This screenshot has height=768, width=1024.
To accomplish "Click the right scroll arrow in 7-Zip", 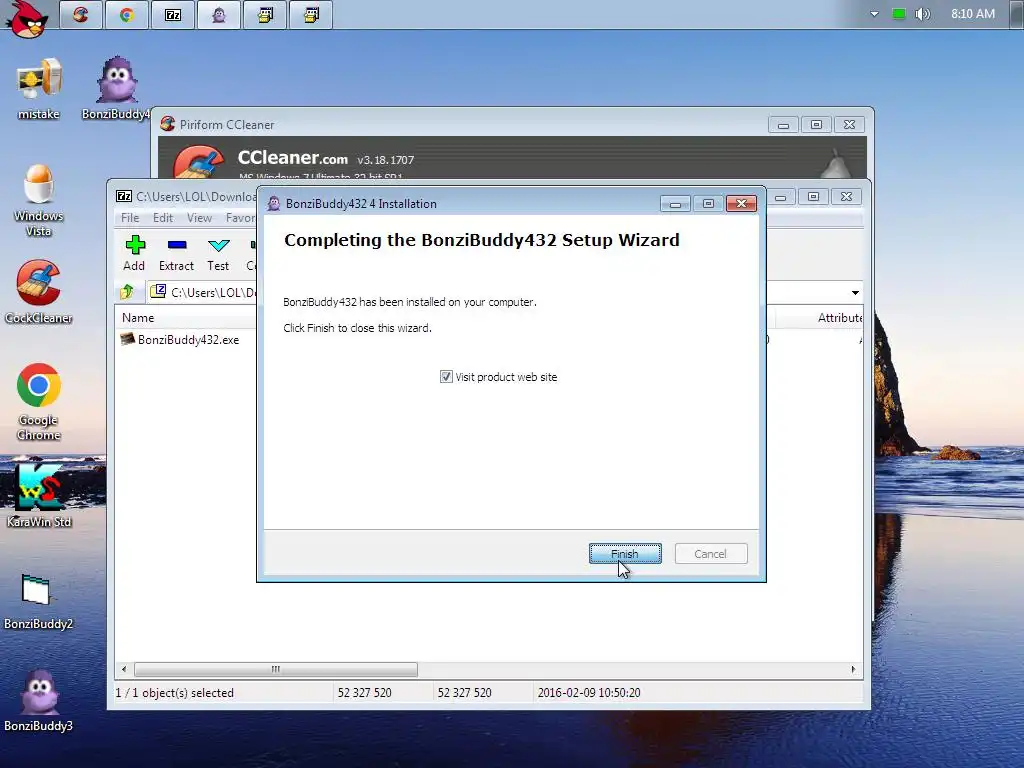I will click(x=853, y=669).
